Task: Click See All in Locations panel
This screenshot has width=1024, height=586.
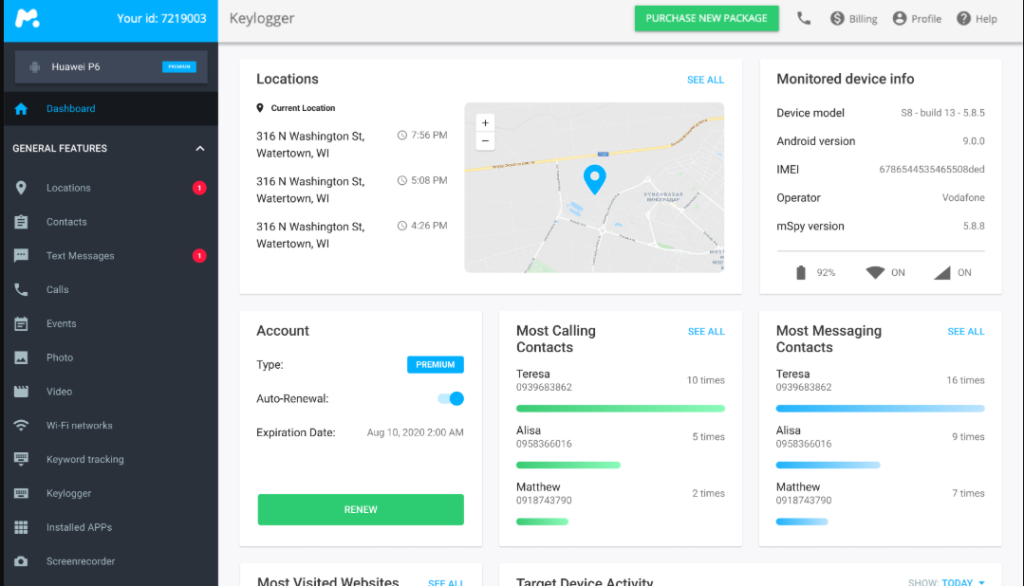Action: pos(705,80)
